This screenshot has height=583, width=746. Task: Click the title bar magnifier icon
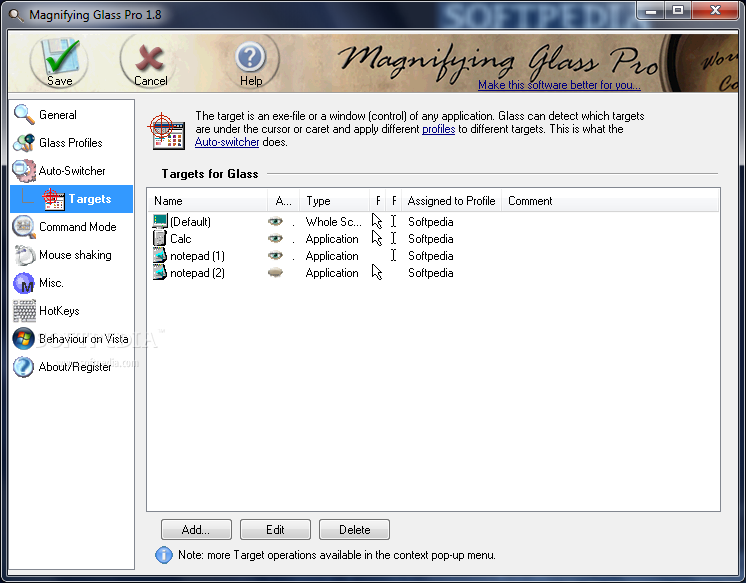click(x=16, y=15)
